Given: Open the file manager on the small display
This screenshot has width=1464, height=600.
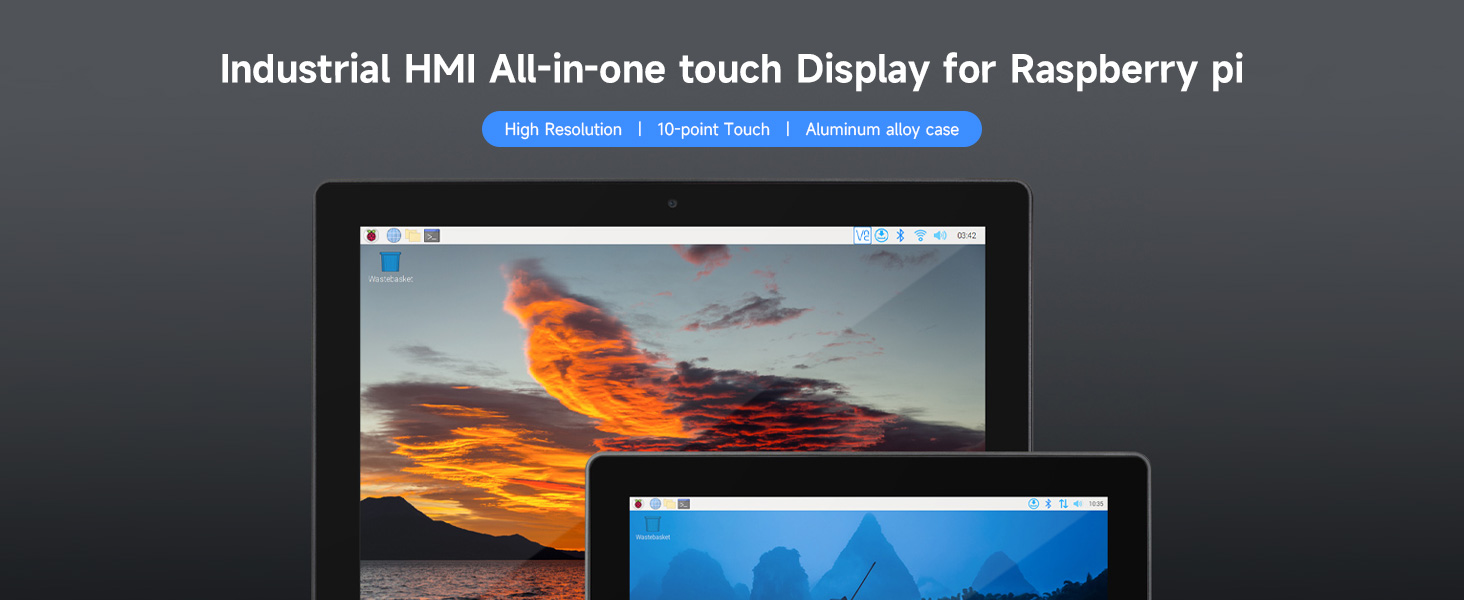Looking at the screenshot, I should click(670, 504).
